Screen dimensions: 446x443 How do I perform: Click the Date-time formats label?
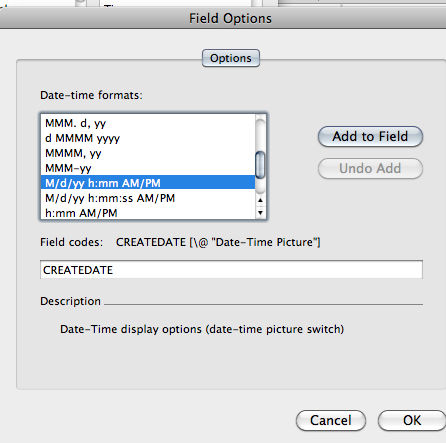(91, 95)
